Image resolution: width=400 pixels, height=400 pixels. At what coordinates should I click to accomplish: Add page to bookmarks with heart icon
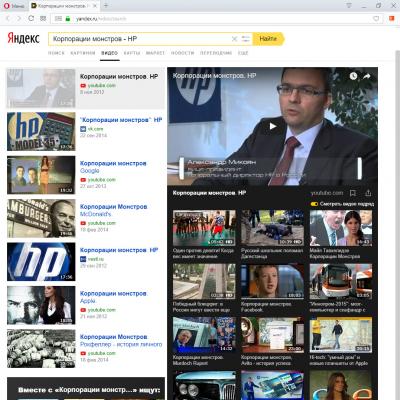(x=376, y=19)
